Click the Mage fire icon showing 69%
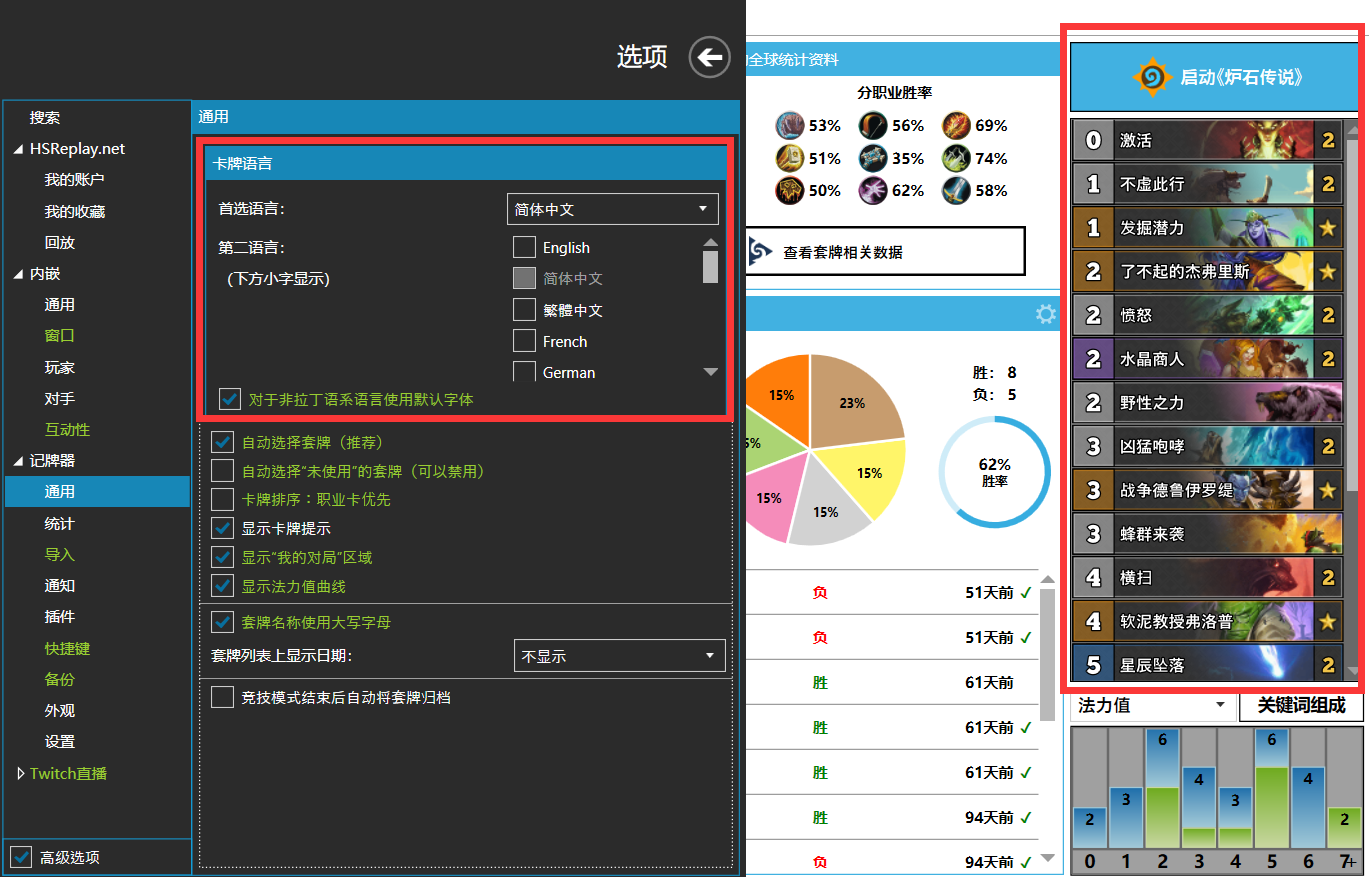This screenshot has width=1369, height=877. coord(956,126)
